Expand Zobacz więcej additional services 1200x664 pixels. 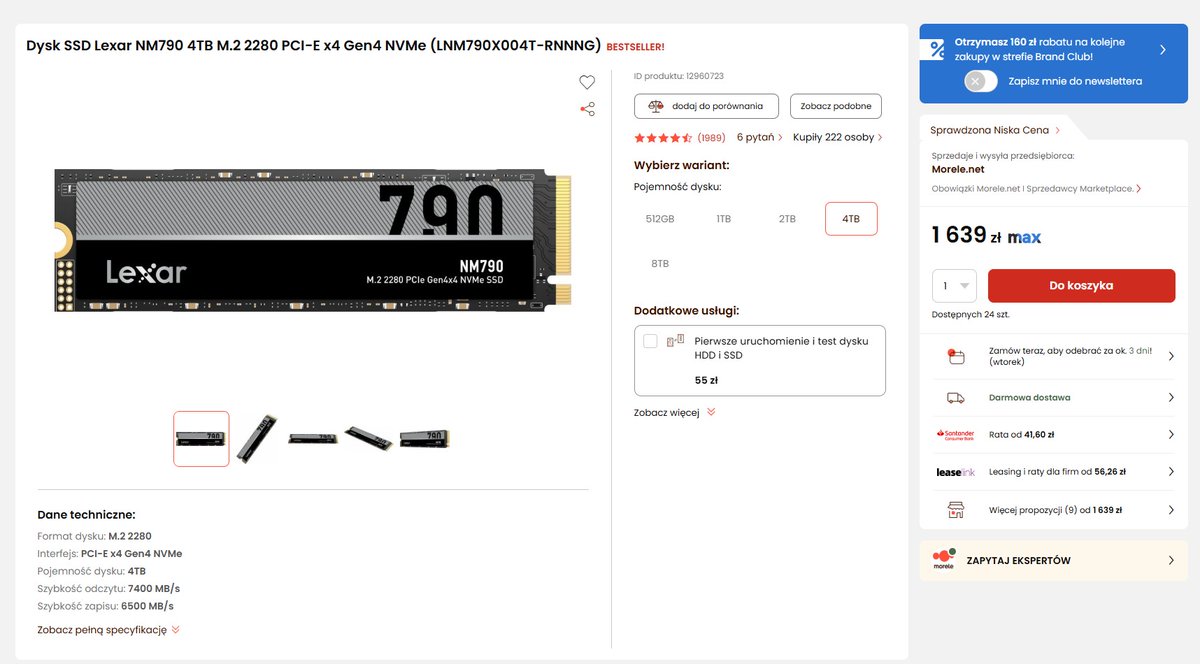[x=675, y=412]
